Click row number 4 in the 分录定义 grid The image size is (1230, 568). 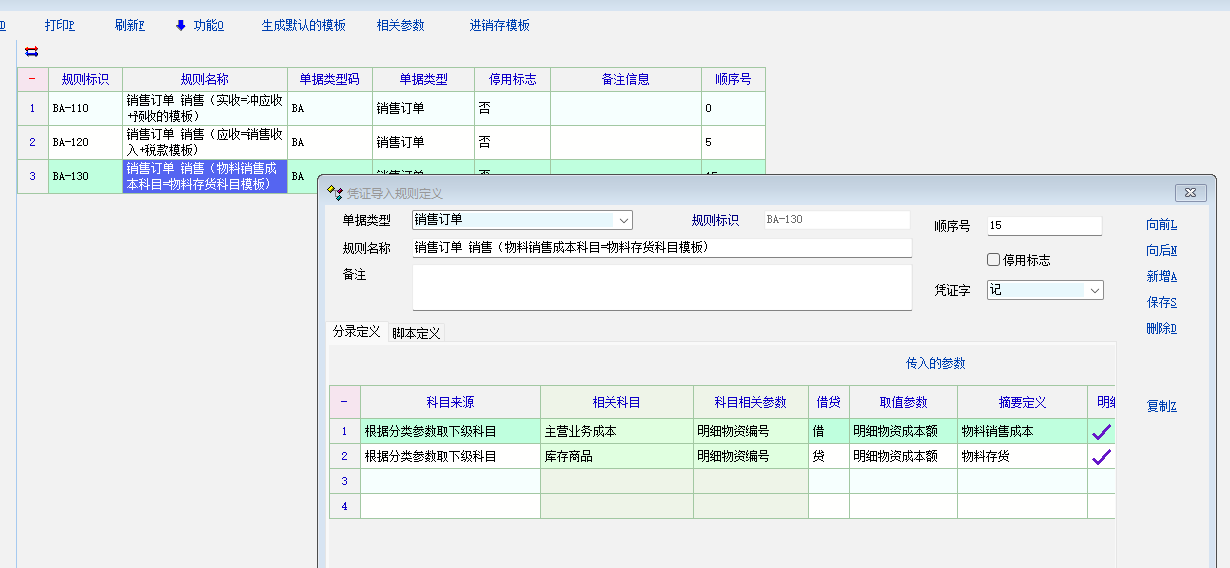(345, 506)
